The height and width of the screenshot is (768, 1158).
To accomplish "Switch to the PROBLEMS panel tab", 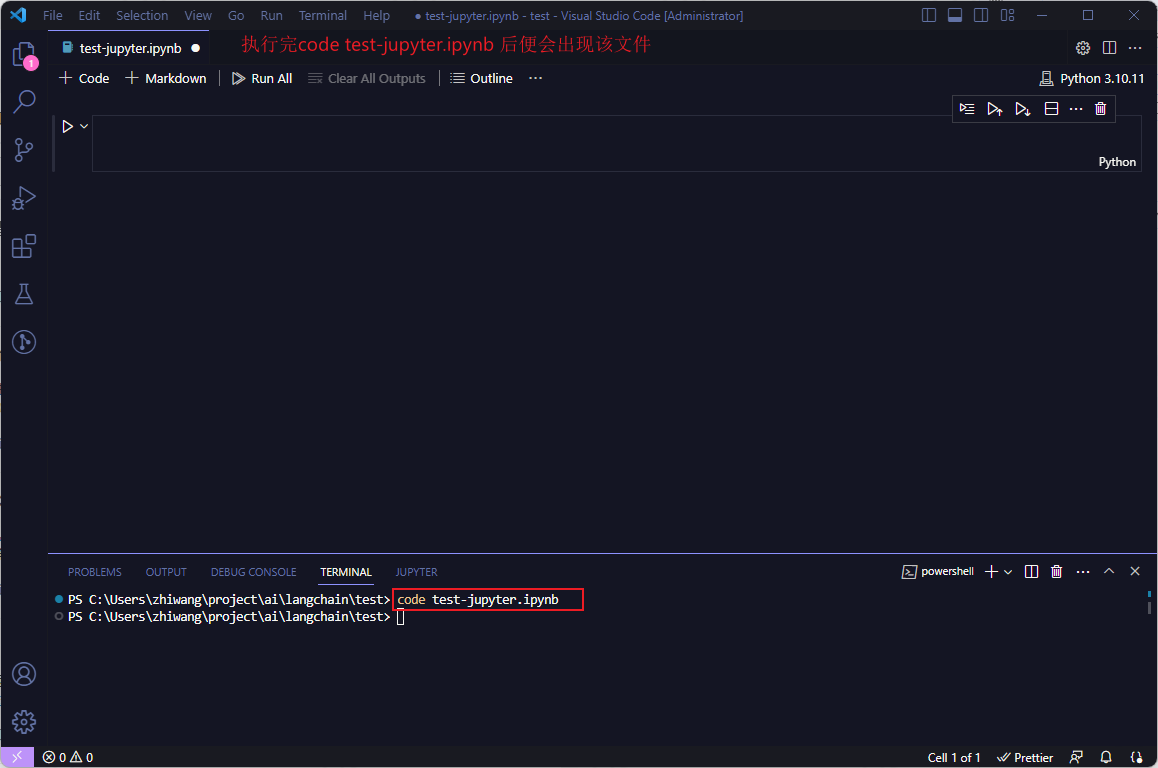I will point(95,572).
